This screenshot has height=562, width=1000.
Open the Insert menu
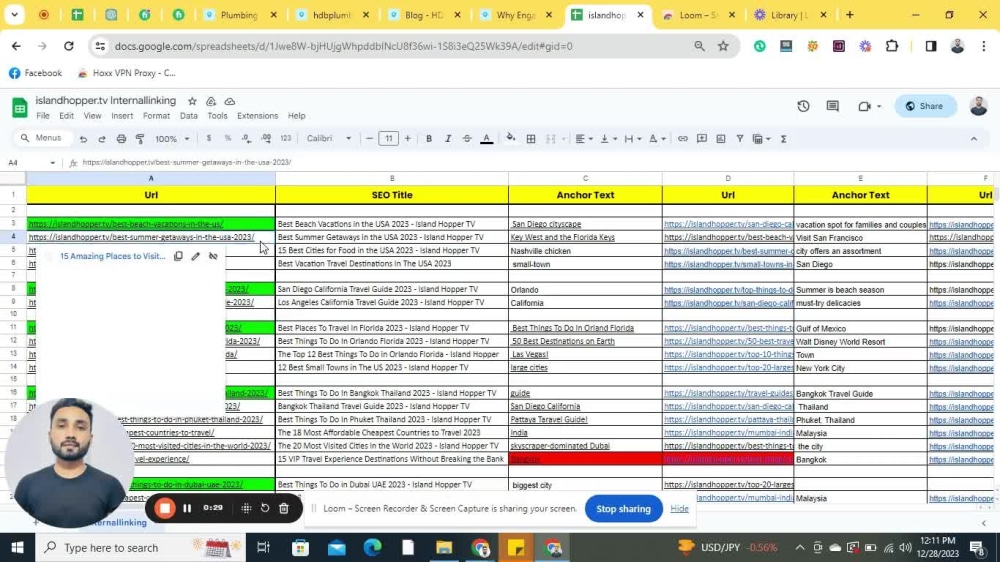coord(122,116)
